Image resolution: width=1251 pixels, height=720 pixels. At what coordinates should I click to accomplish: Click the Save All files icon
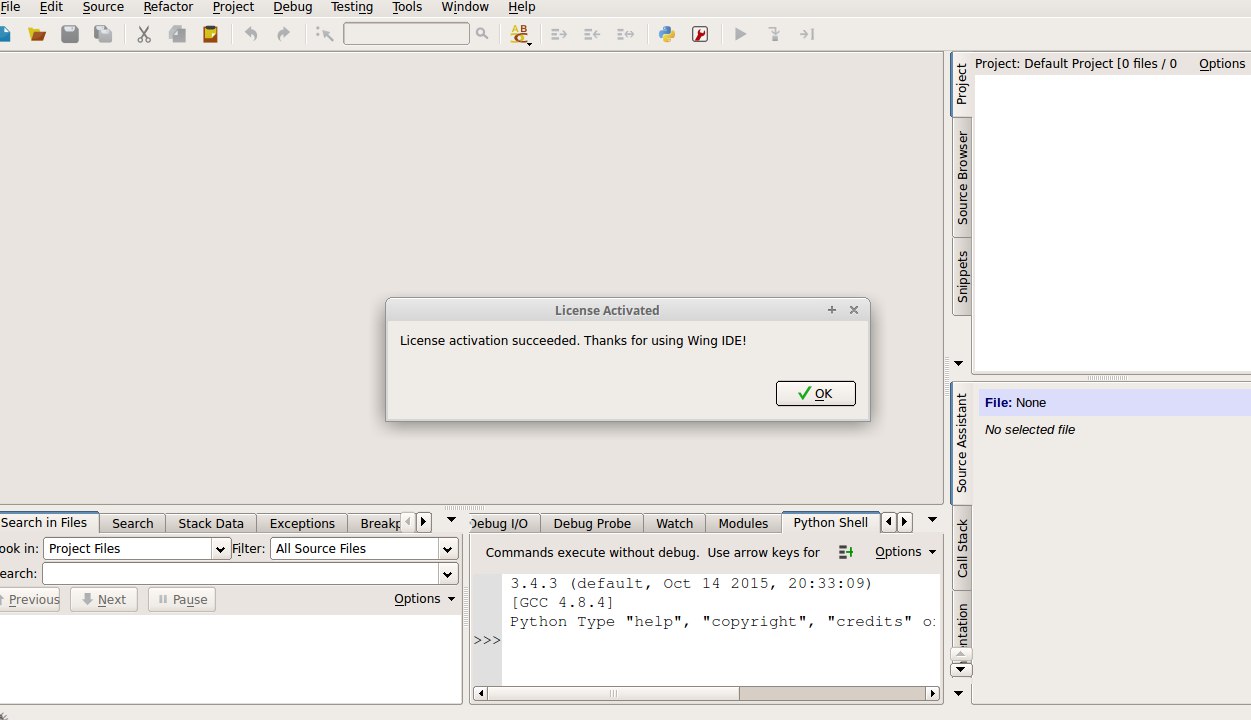click(x=103, y=34)
